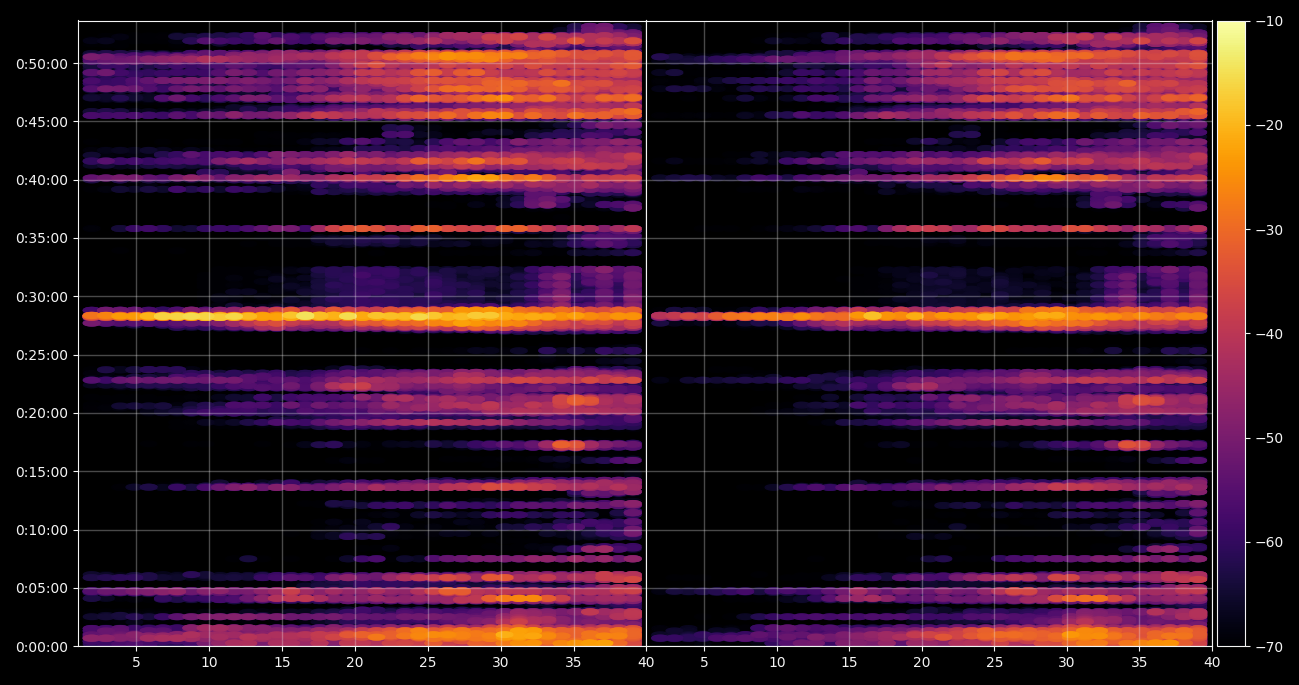The width and height of the screenshot is (1299, 685).
Task: Click x-axis label 10 of left plot
Action: click(x=209, y=662)
